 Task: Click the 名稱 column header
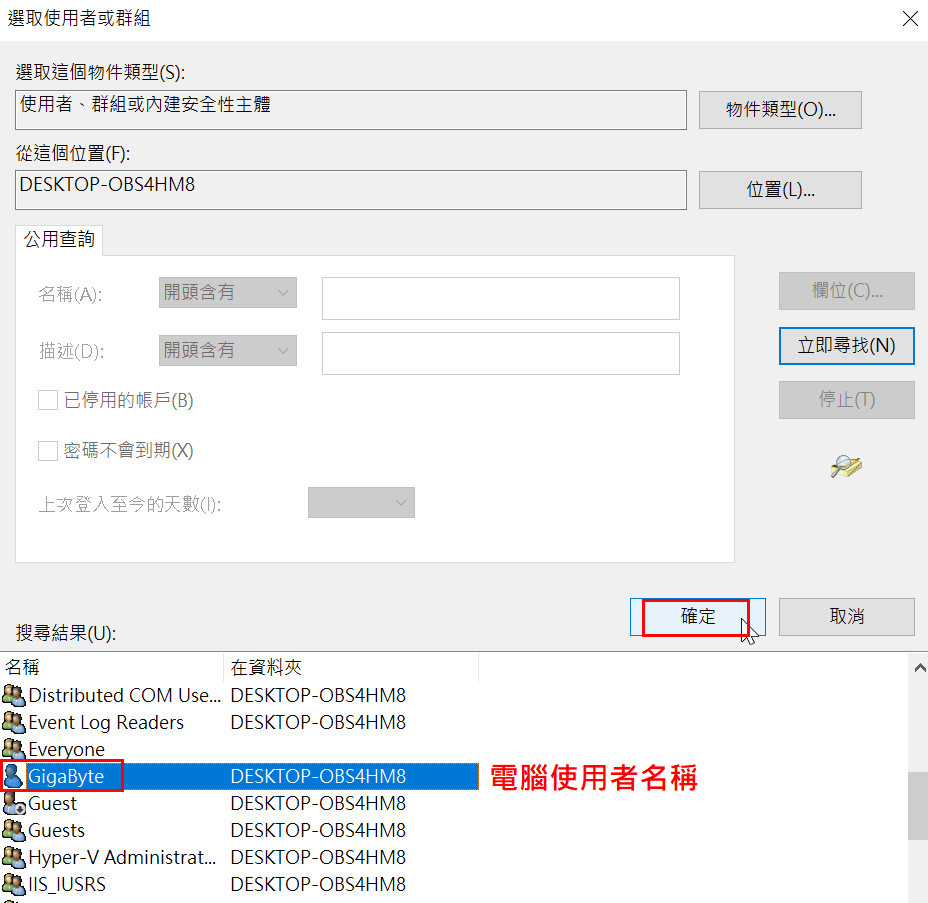click(112, 667)
